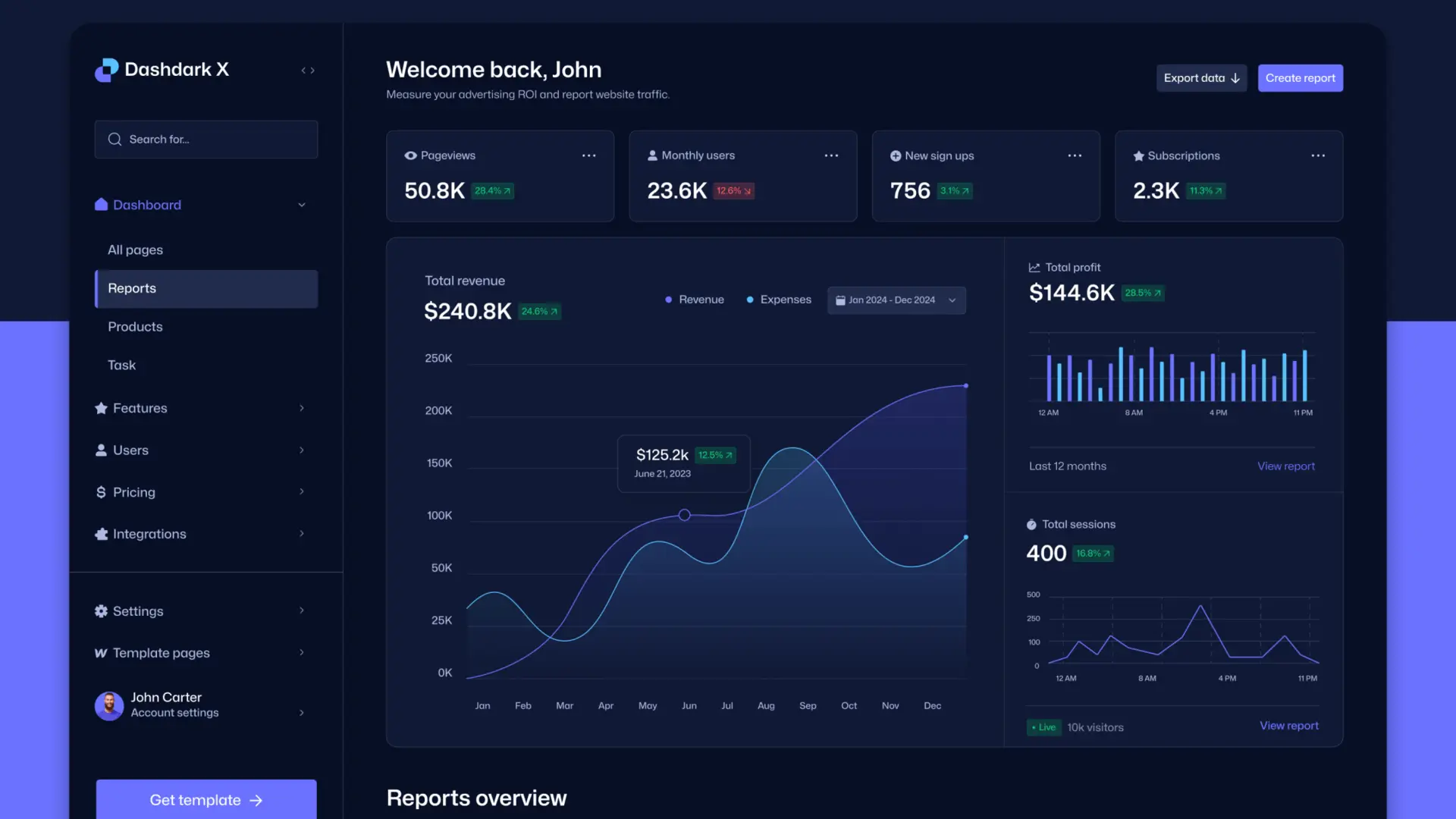Open the Jan 2024 - Dec 2024 date picker
The image size is (1456, 819).
896,300
